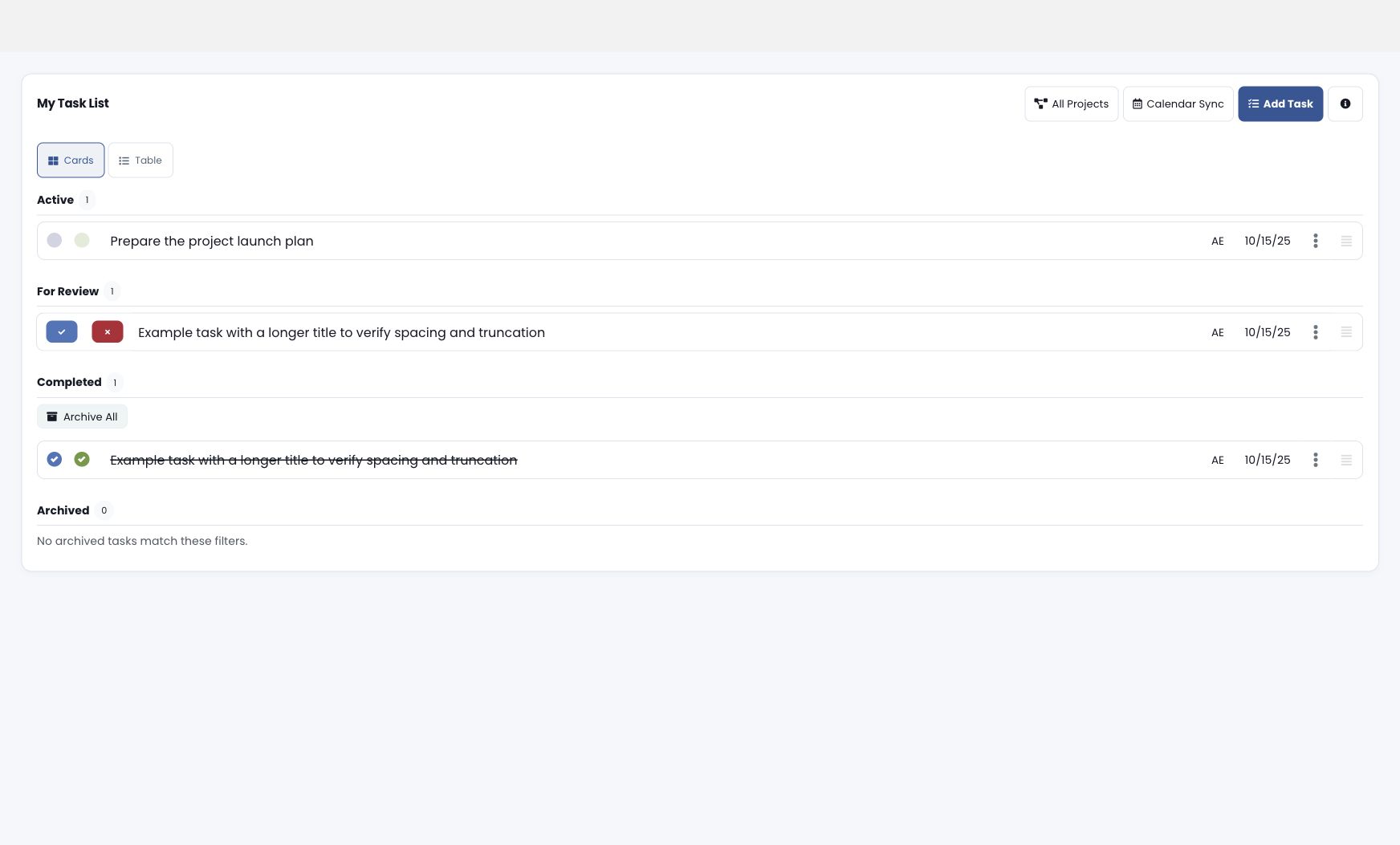
Task: Select 'Prepare the project launch plan' title
Action: [212, 241]
